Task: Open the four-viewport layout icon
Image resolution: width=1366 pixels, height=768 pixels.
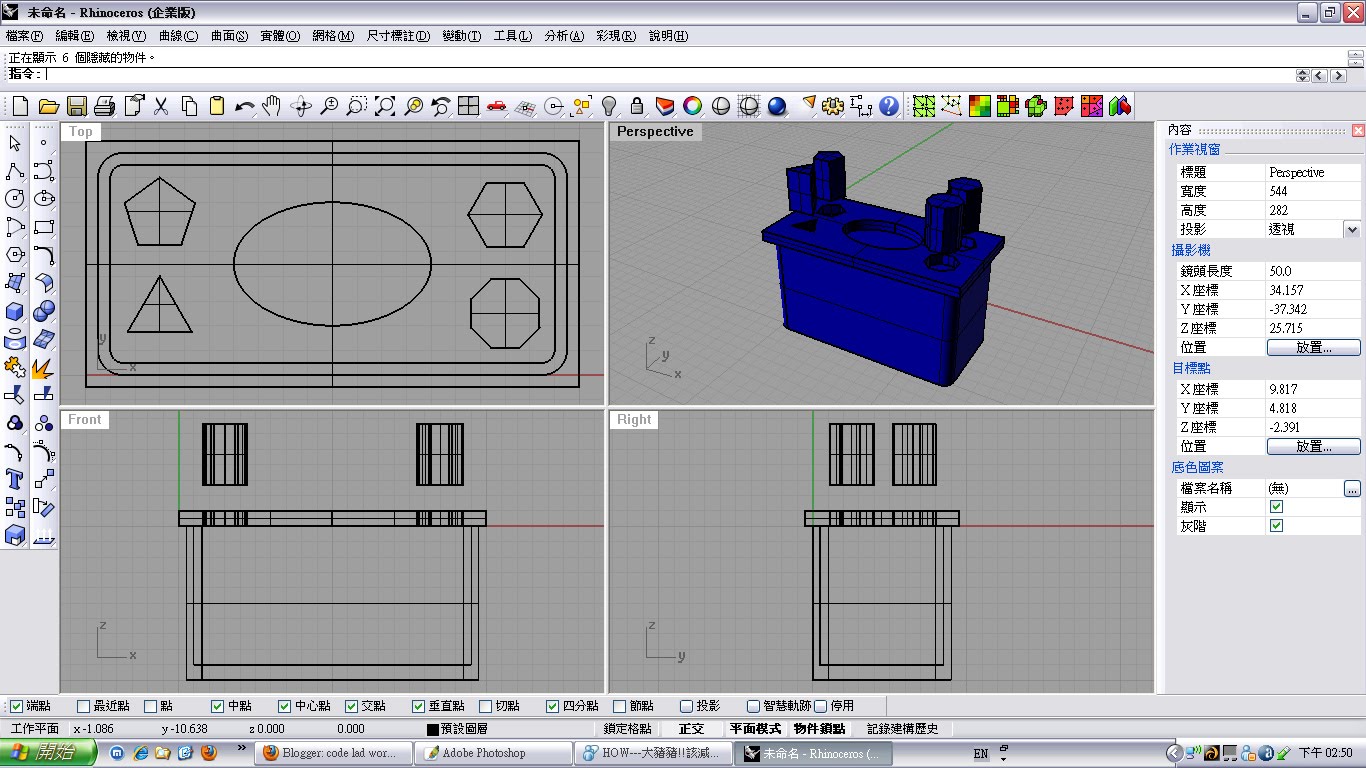Action: (x=468, y=106)
